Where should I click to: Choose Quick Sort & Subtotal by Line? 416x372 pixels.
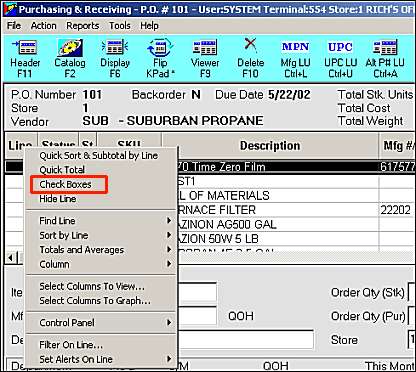[x=100, y=156]
